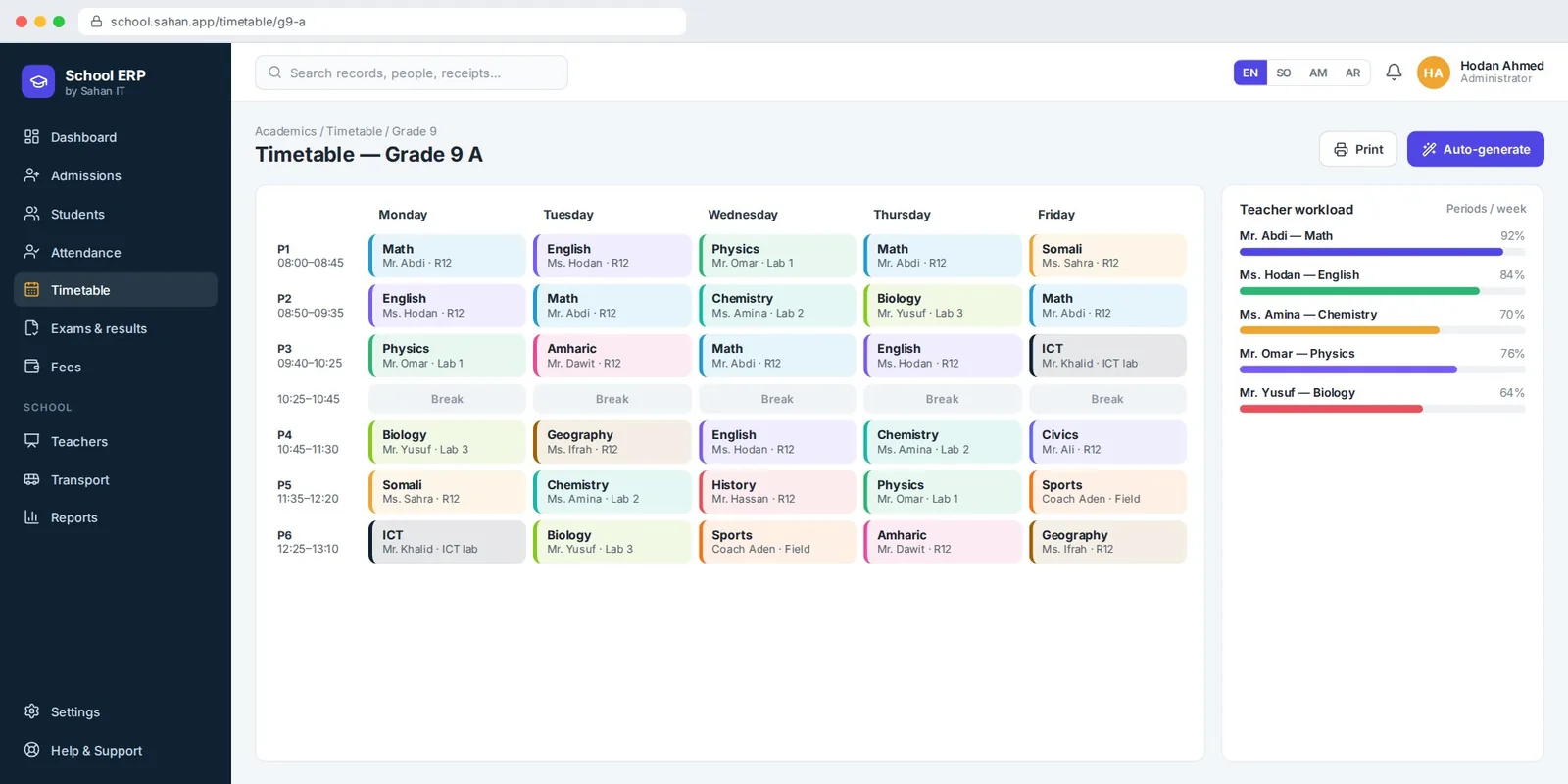Click the lock icon in address bar
This screenshot has width=1568, height=784.
(96, 21)
